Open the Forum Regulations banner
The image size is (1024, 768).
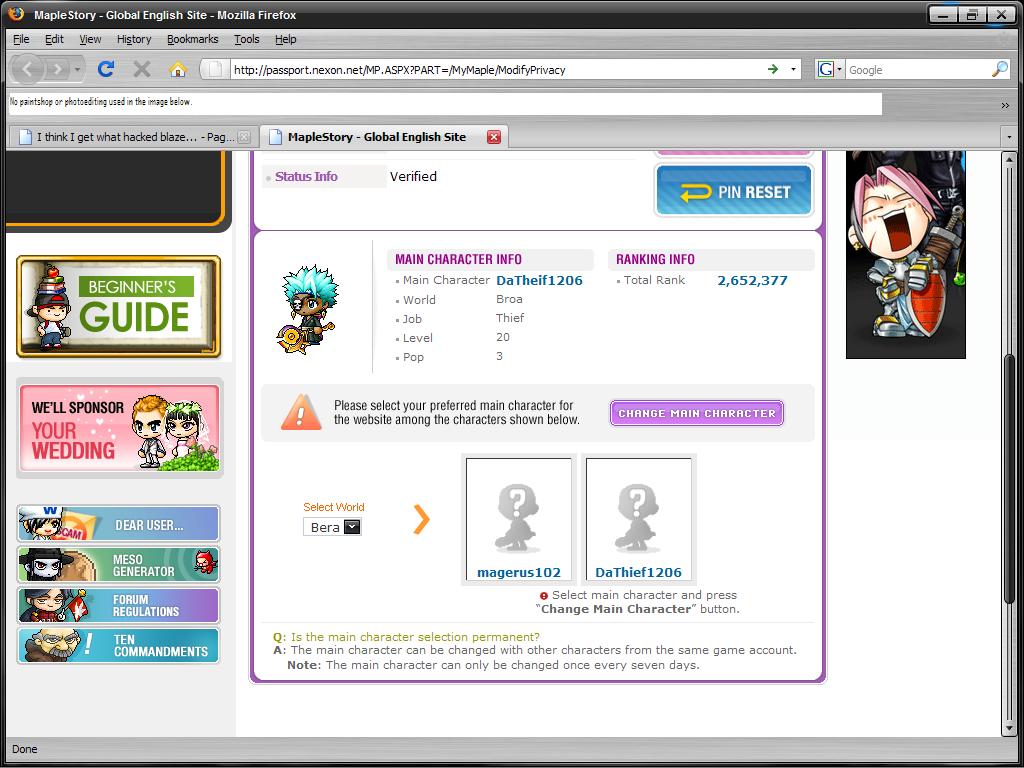point(118,605)
